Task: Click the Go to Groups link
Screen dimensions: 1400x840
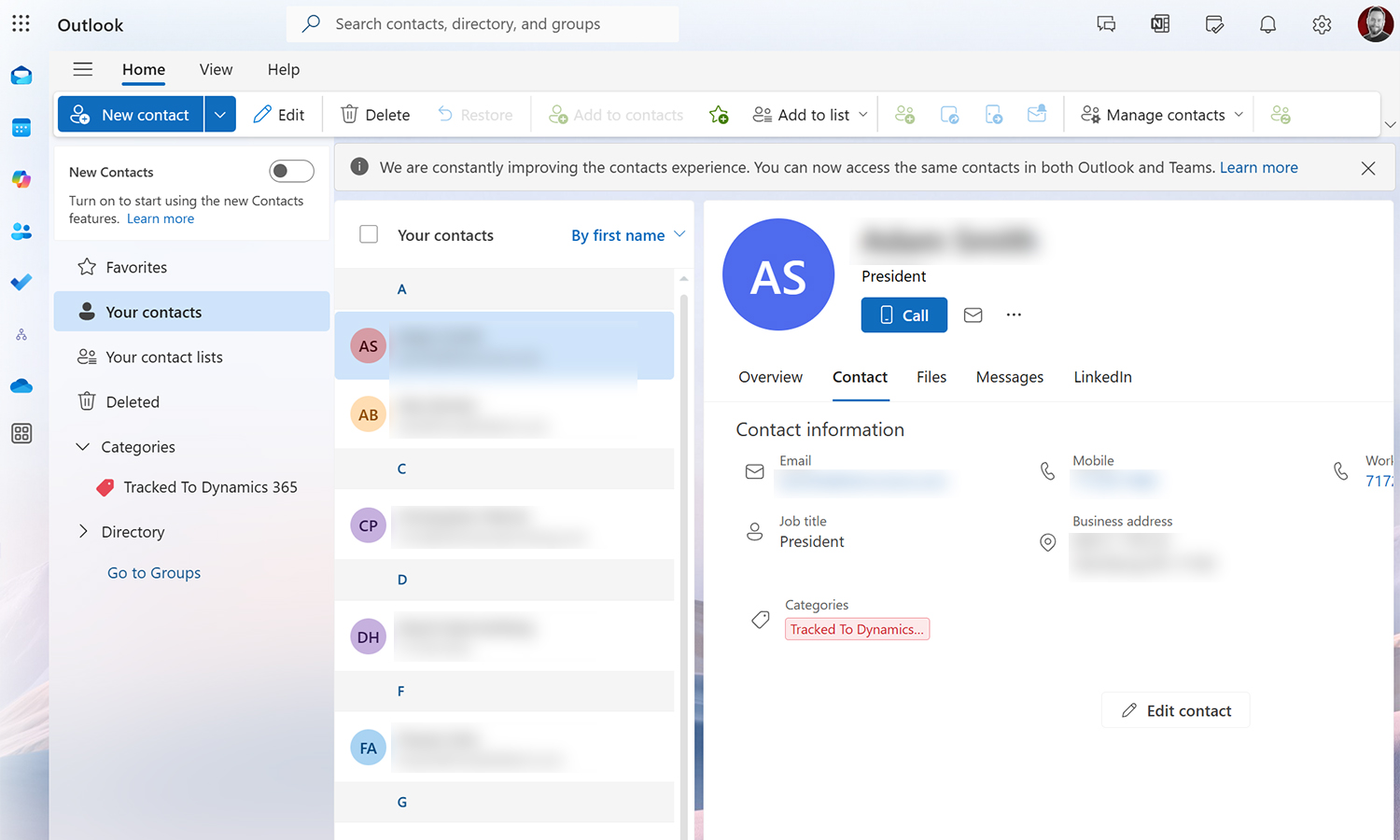Action: click(154, 573)
